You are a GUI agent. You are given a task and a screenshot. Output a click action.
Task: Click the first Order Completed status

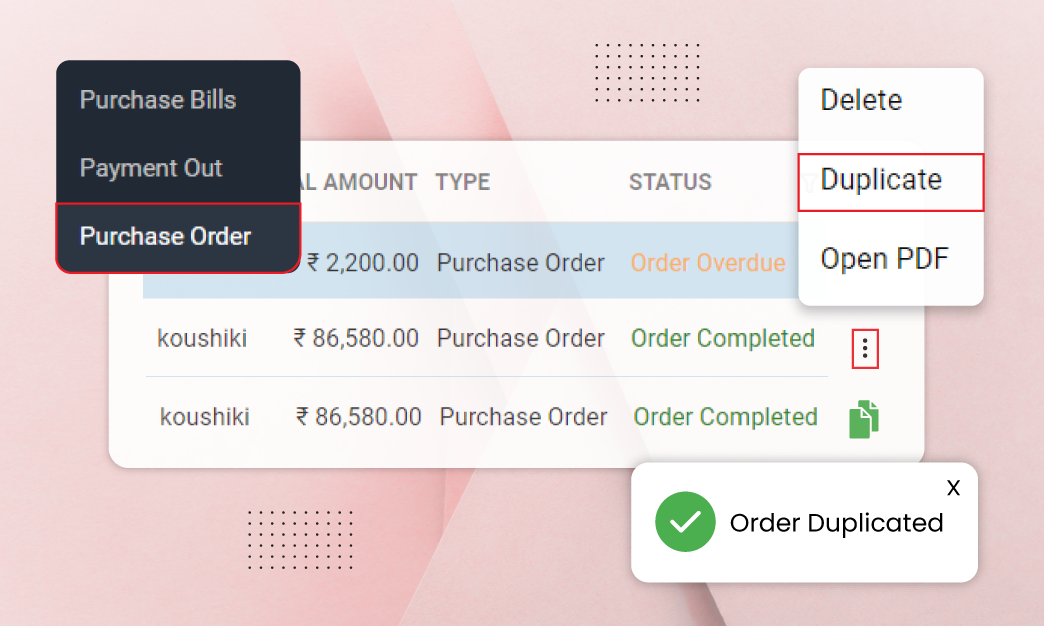[x=722, y=339]
